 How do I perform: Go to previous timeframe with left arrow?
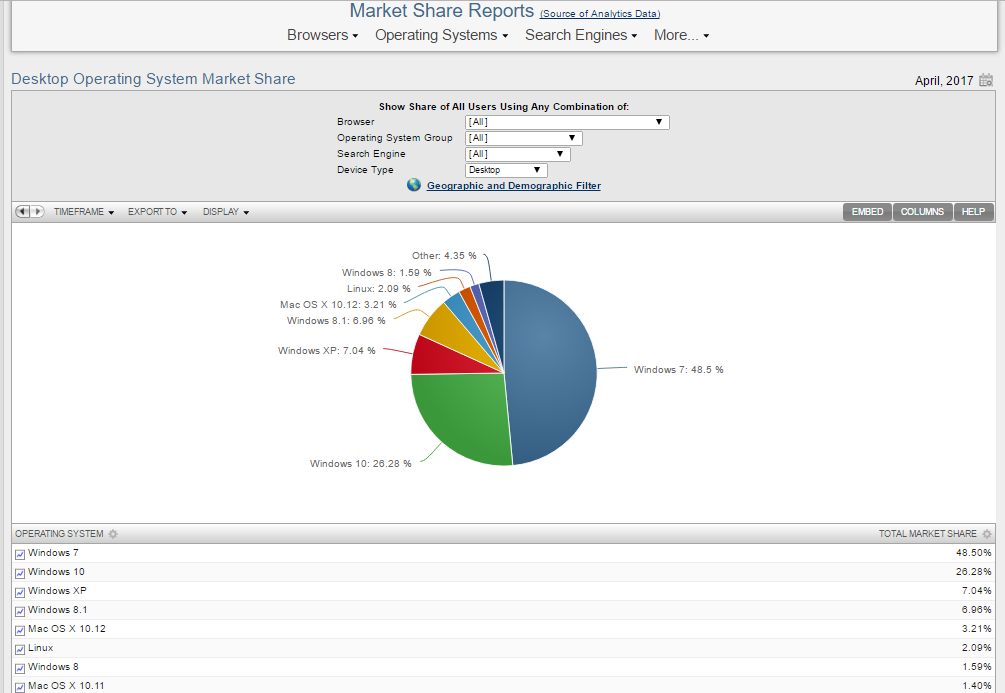(x=22, y=212)
